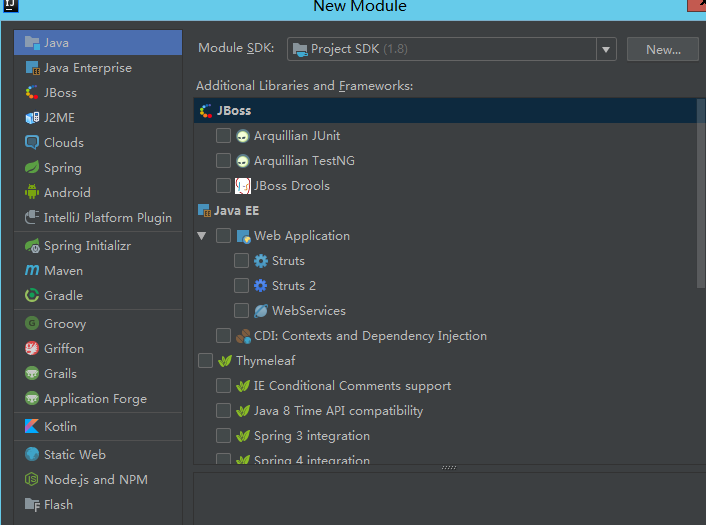Click 'Spring 3 integration' label text

pyautogui.click(x=312, y=436)
